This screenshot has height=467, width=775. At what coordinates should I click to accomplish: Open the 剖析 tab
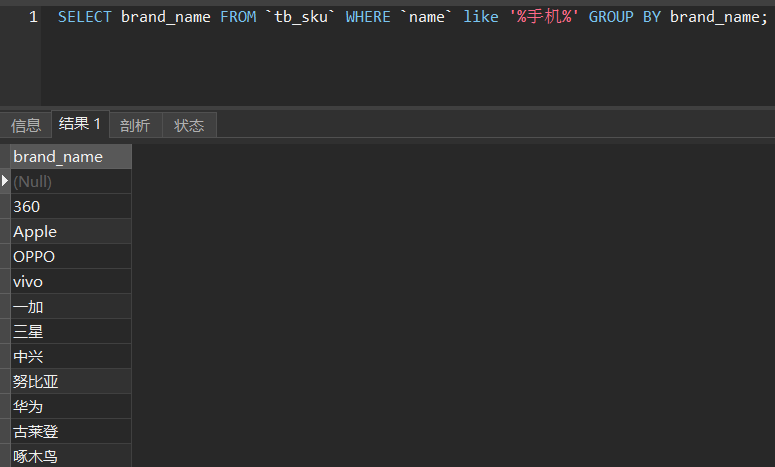(x=135, y=125)
